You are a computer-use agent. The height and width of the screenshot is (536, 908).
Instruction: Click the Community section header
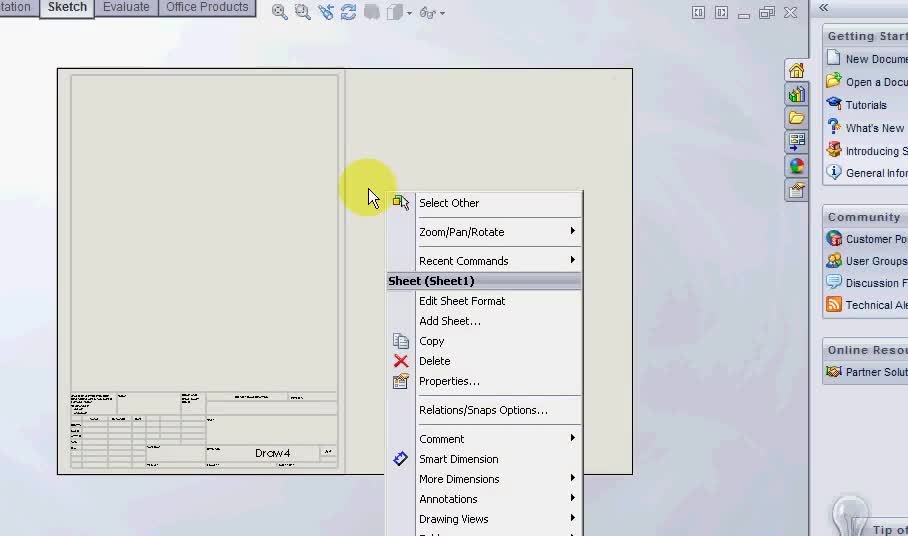[867, 217]
